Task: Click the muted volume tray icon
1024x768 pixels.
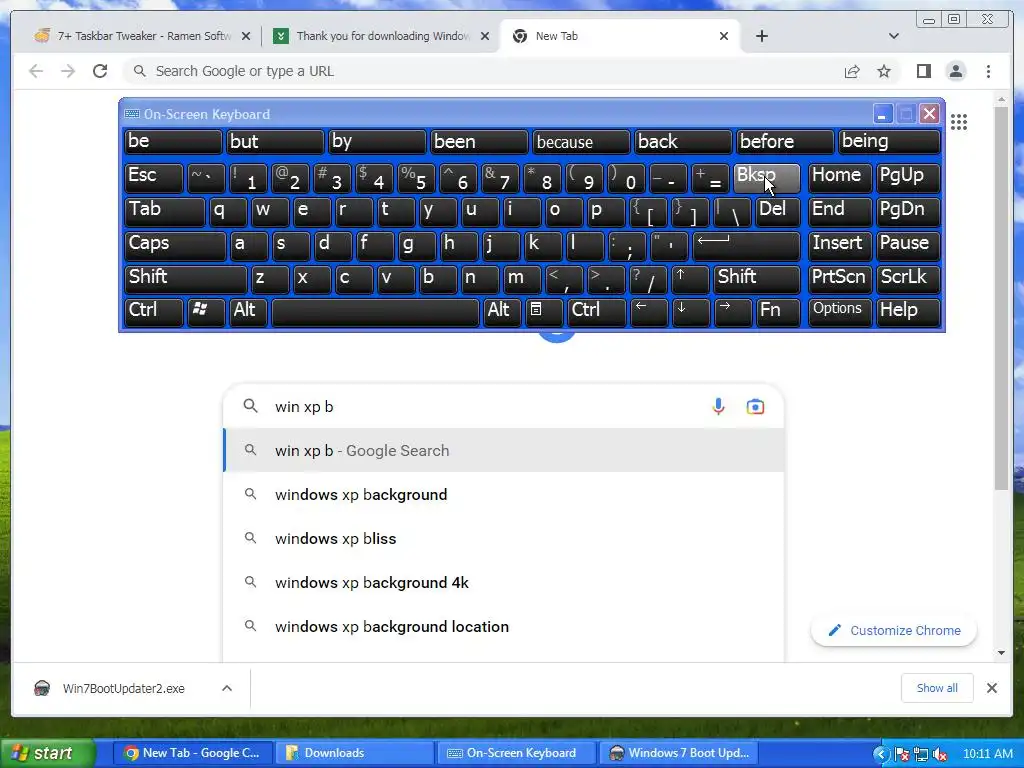Action: coord(939,754)
